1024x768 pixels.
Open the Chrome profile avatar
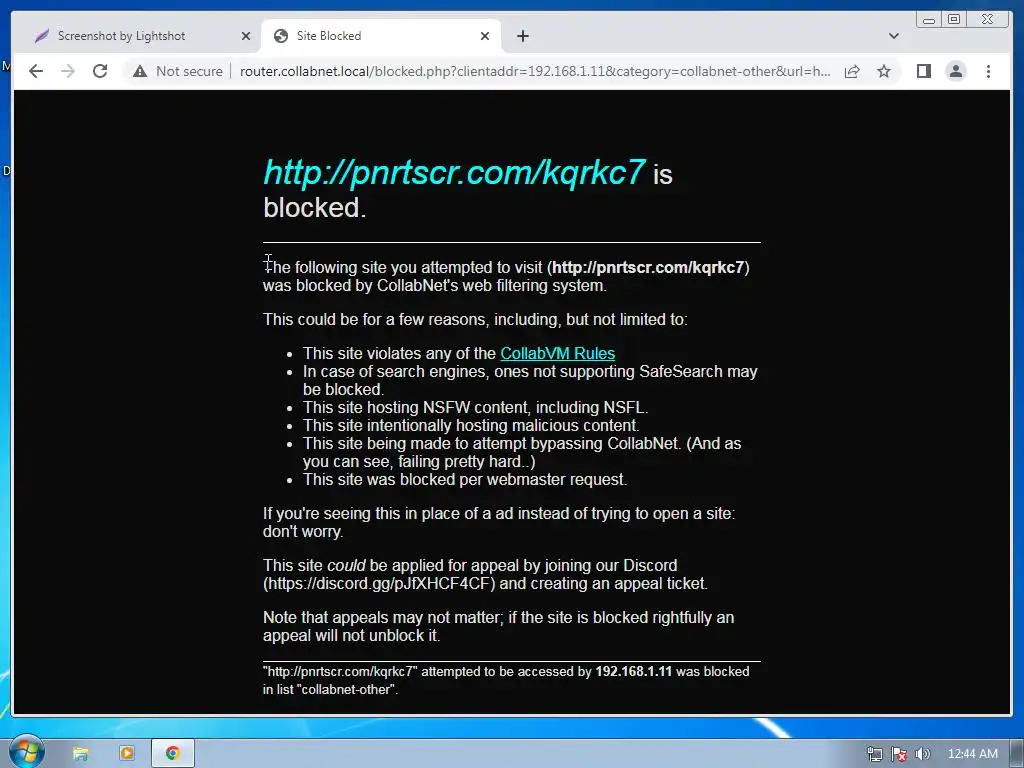tap(955, 71)
